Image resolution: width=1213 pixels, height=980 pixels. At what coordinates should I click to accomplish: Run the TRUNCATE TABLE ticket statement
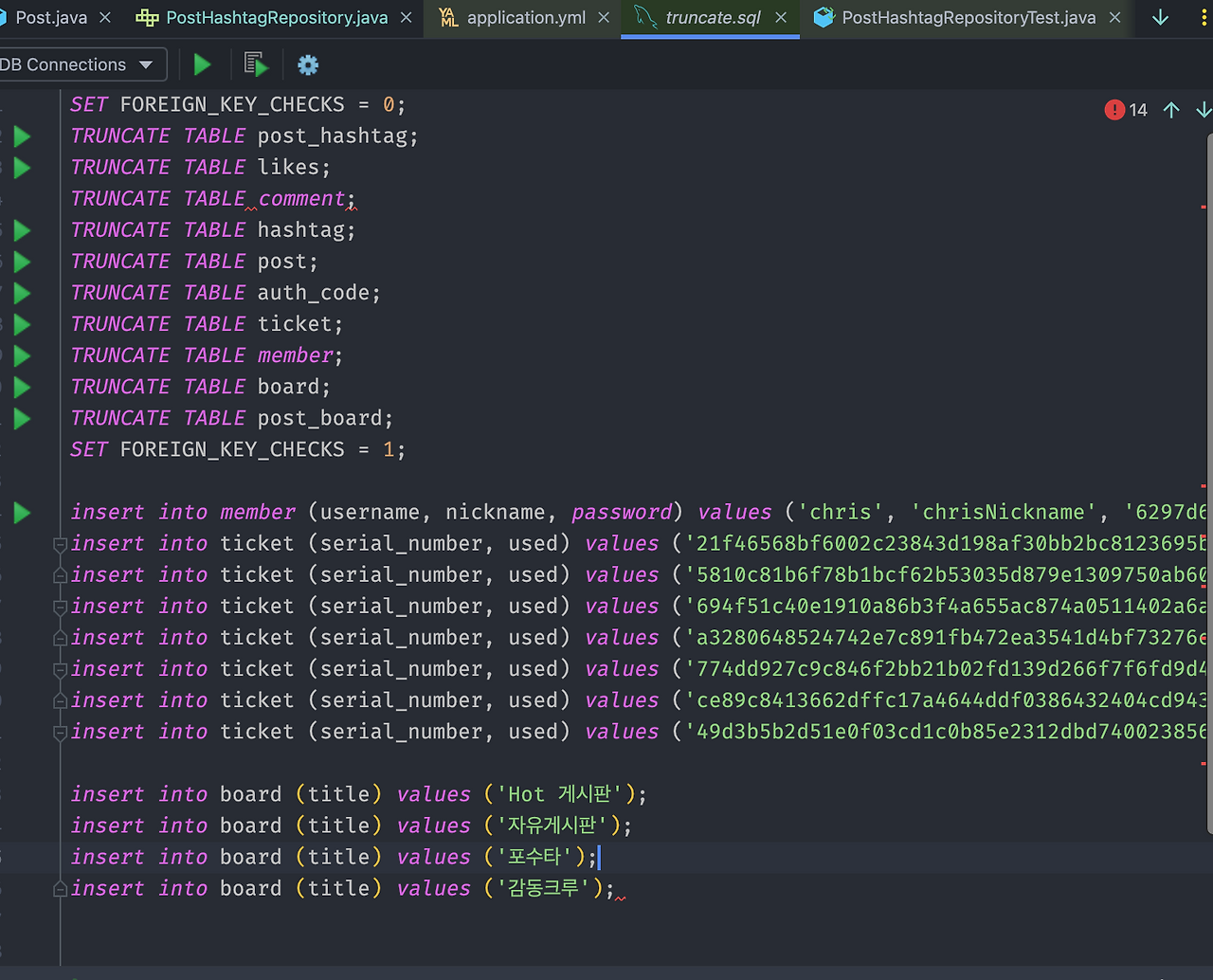(x=22, y=324)
